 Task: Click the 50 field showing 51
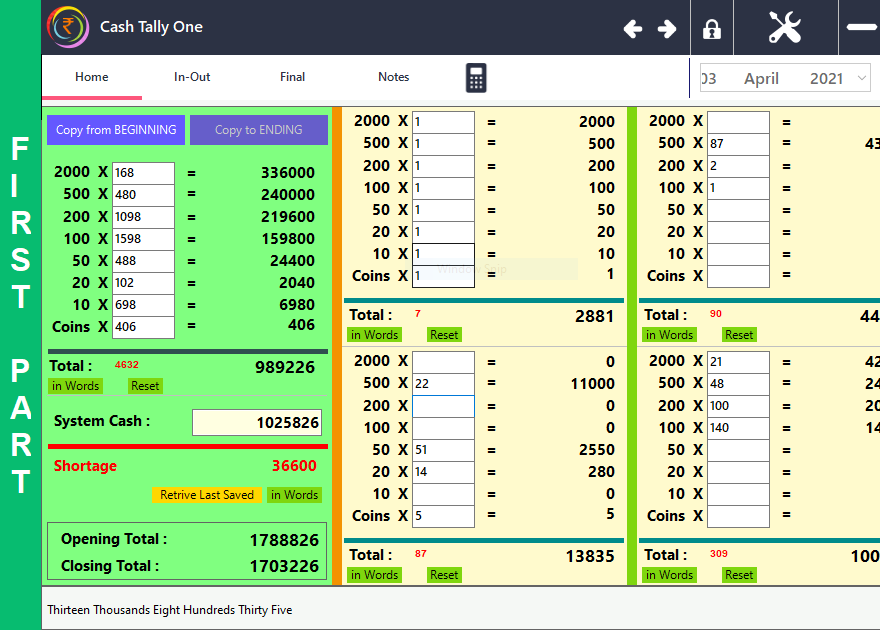(443, 450)
